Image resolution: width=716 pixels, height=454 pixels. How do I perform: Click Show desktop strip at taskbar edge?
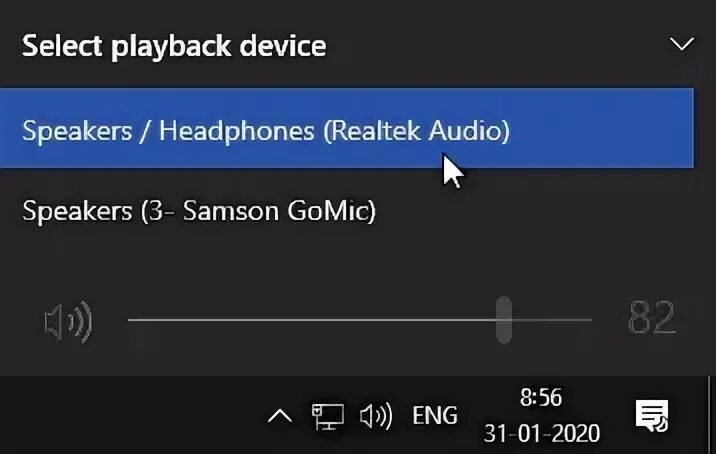pyautogui.click(x=711, y=415)
